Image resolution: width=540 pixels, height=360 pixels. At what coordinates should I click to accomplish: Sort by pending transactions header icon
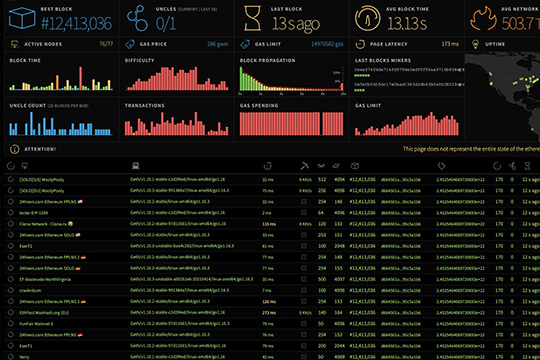336,166
